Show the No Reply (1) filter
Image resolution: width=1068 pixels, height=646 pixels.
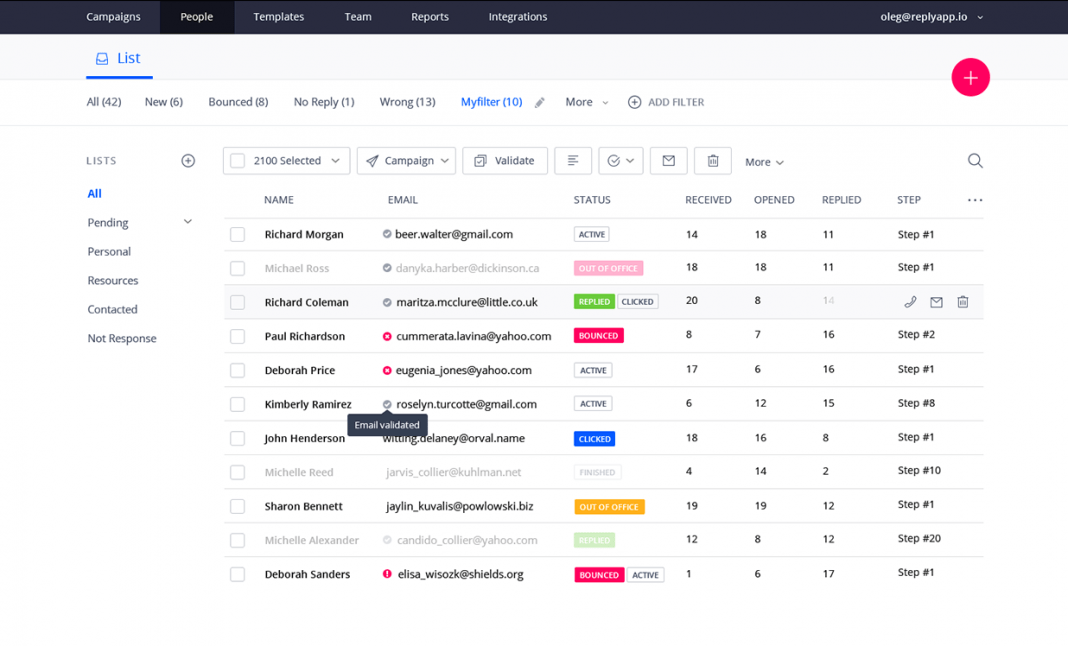point(324,102)
